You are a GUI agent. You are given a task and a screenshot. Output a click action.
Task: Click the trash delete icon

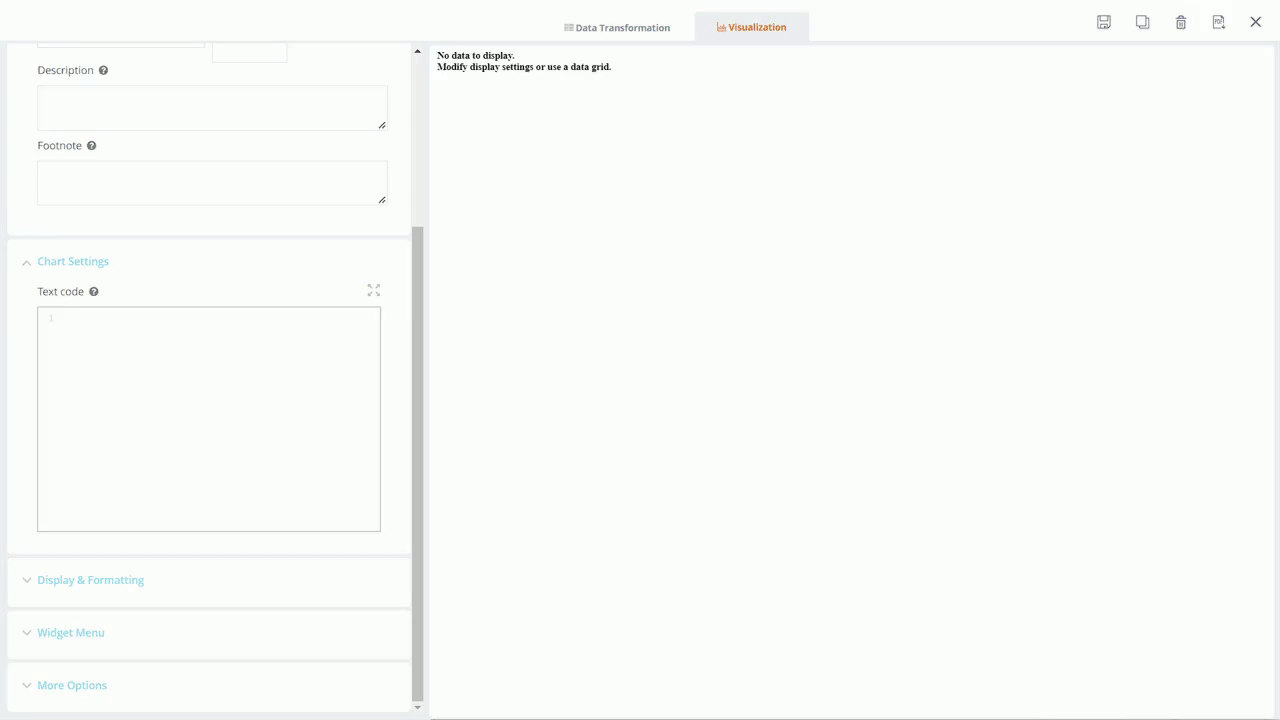[1181, 22]
